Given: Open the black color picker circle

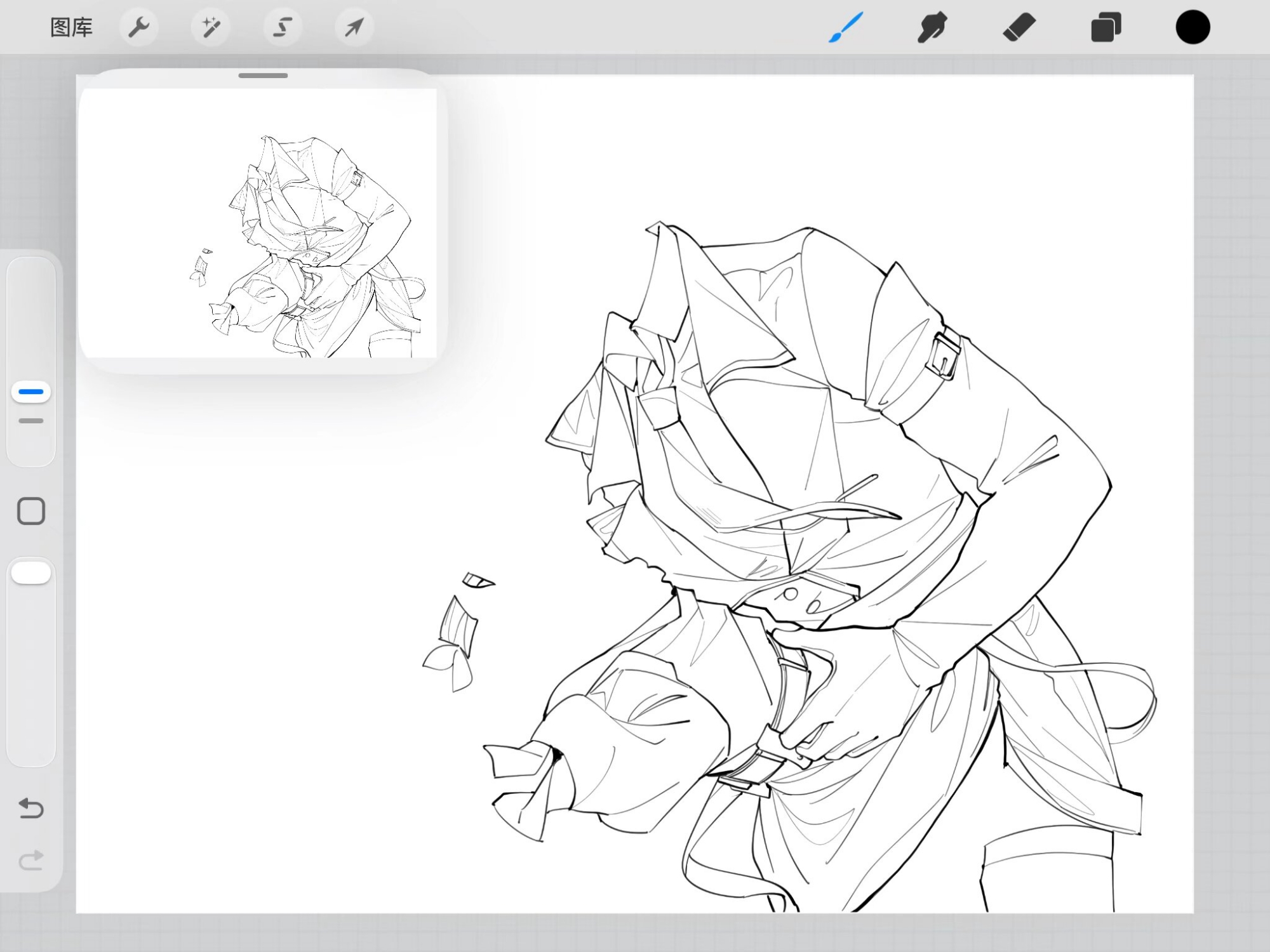Looking at the screenshot, I should coord(1193,28).
